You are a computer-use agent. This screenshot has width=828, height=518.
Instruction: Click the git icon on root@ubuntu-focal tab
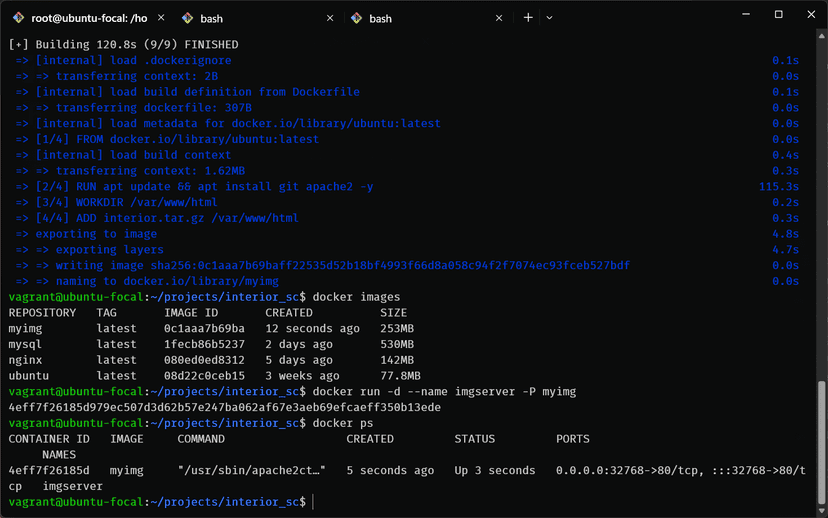(x=17, y=18)
